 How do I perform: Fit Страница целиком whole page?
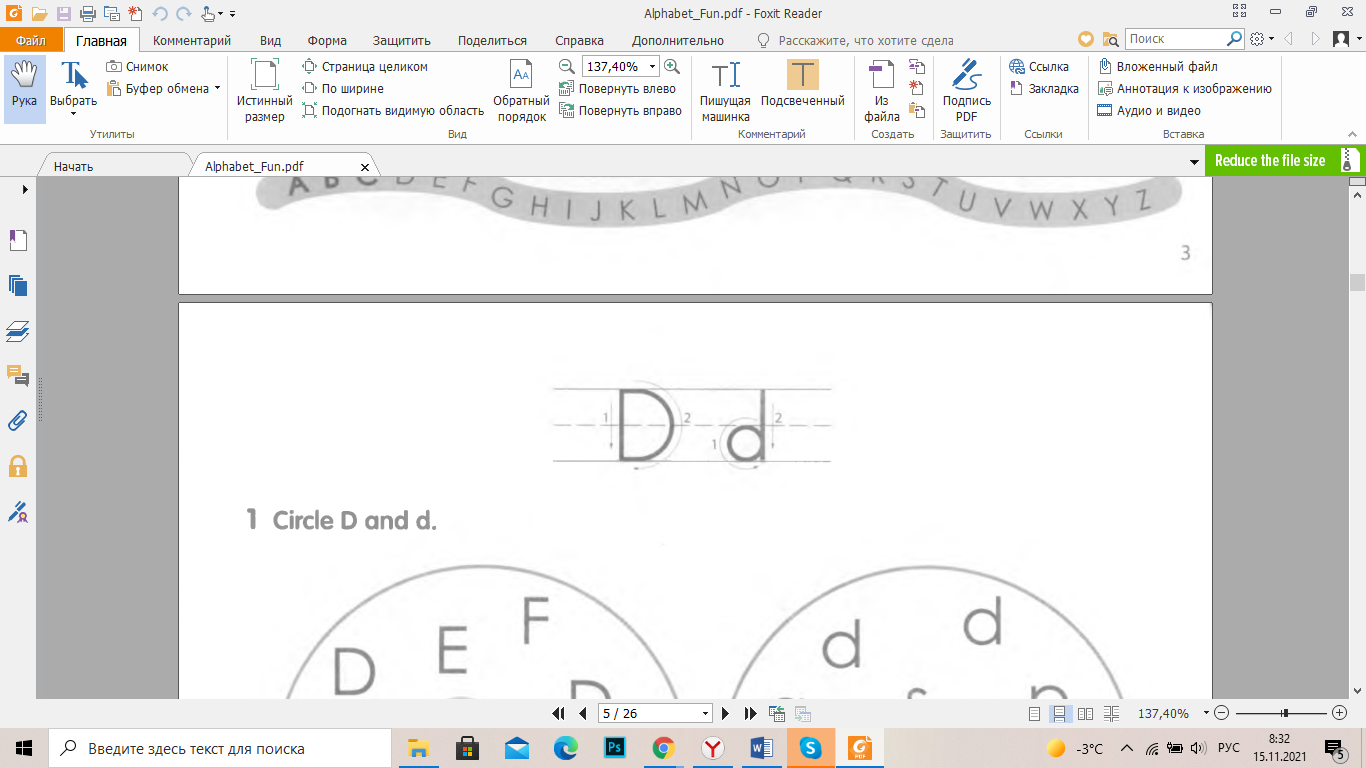point(366,66)
